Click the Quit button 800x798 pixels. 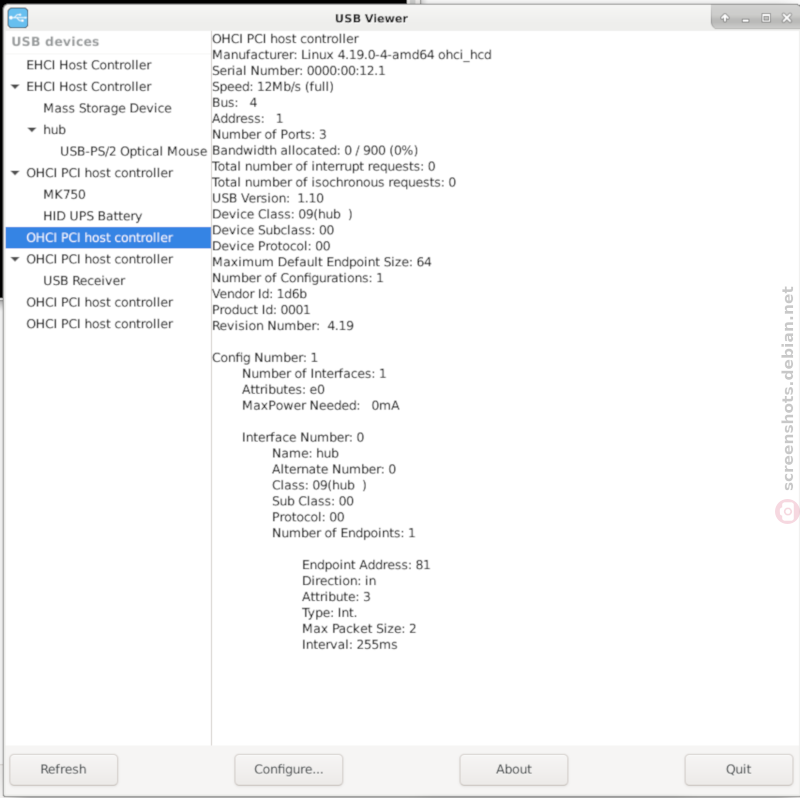pyautogui.click(x=738, y=769)
